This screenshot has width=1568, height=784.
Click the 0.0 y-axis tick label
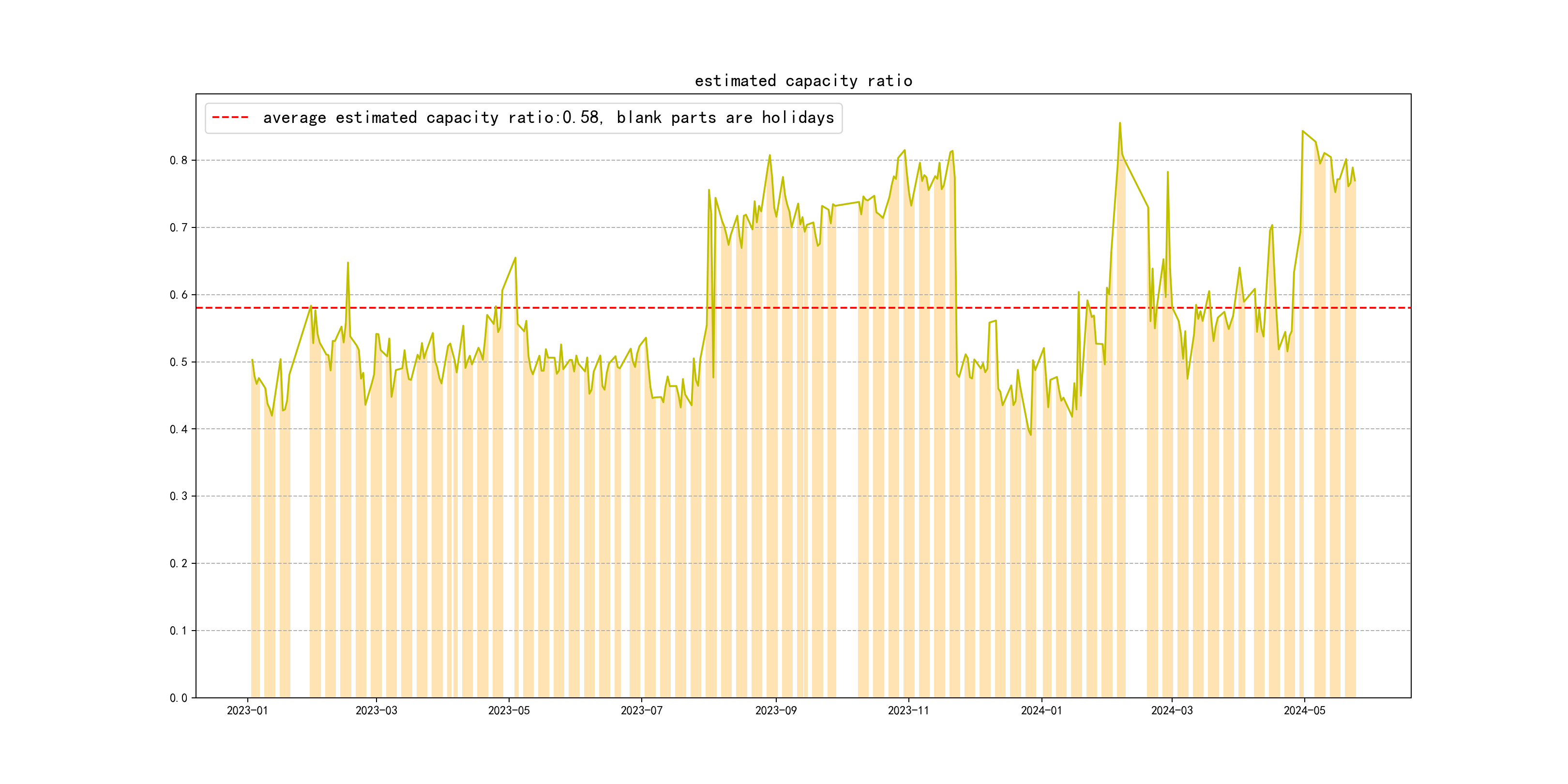(179, 698)
